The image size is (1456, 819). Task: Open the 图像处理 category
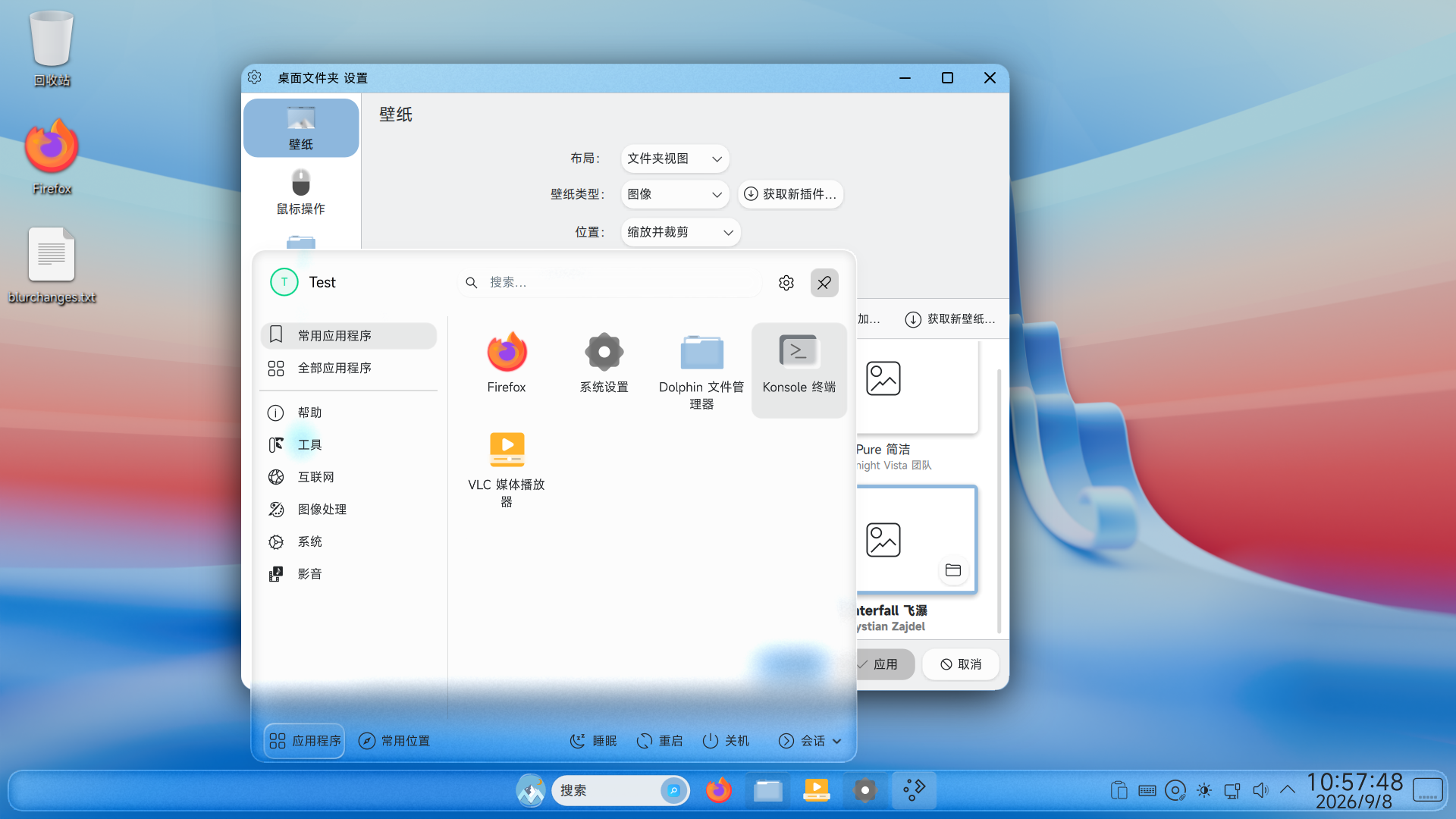point(349,510)
